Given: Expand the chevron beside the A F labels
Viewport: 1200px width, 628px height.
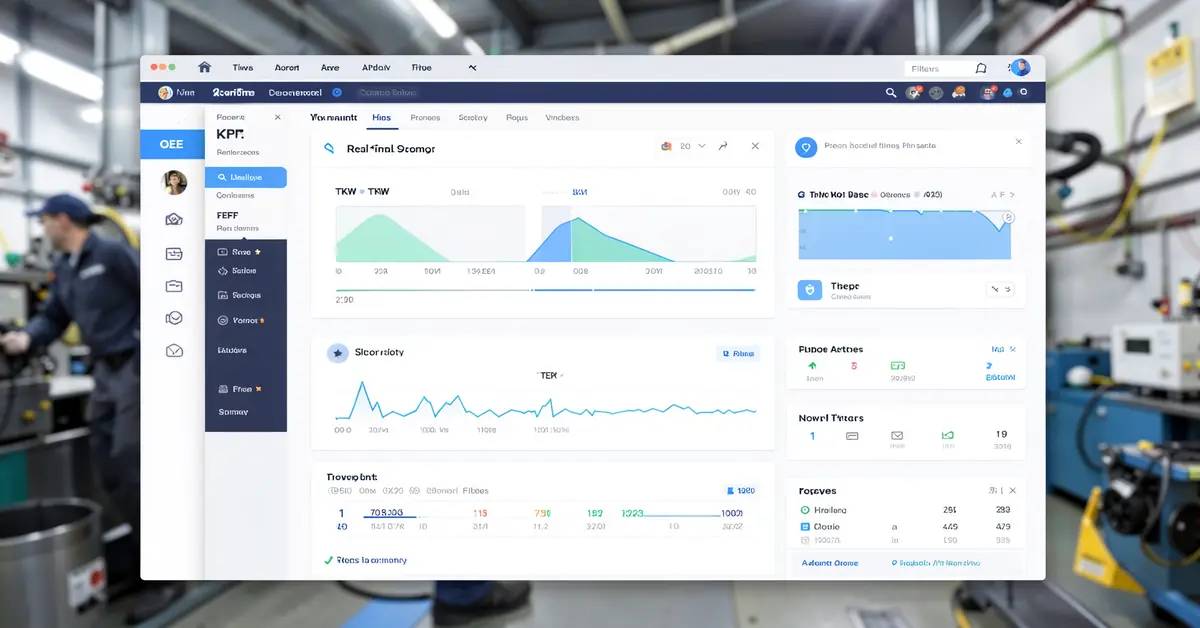Looking at the screenshot, I should point(1011,195).
